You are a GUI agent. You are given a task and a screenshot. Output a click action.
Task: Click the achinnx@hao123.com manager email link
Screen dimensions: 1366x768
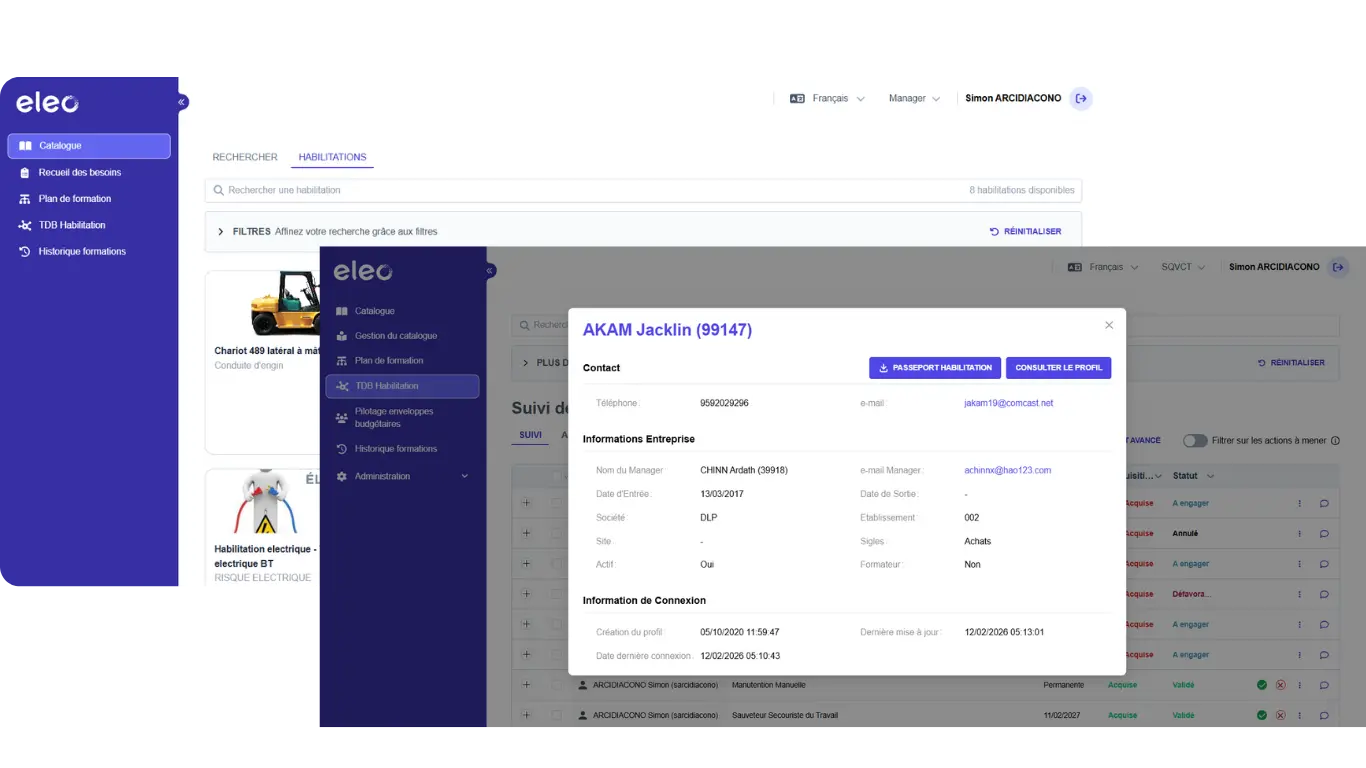click(x=1007, y=470)
